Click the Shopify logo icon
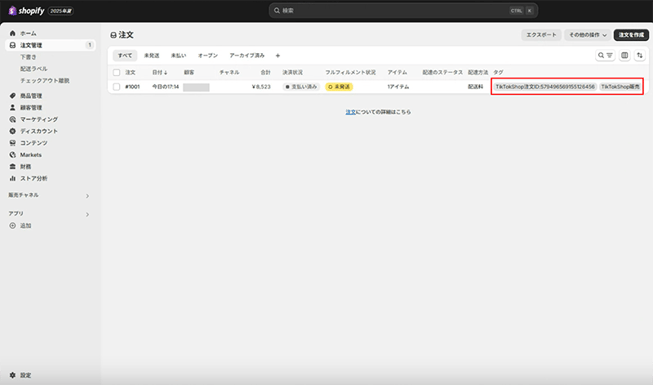Image resolution: width=653 pixels, height=385 pixels. pyautogui.click(x=12, y=11)
